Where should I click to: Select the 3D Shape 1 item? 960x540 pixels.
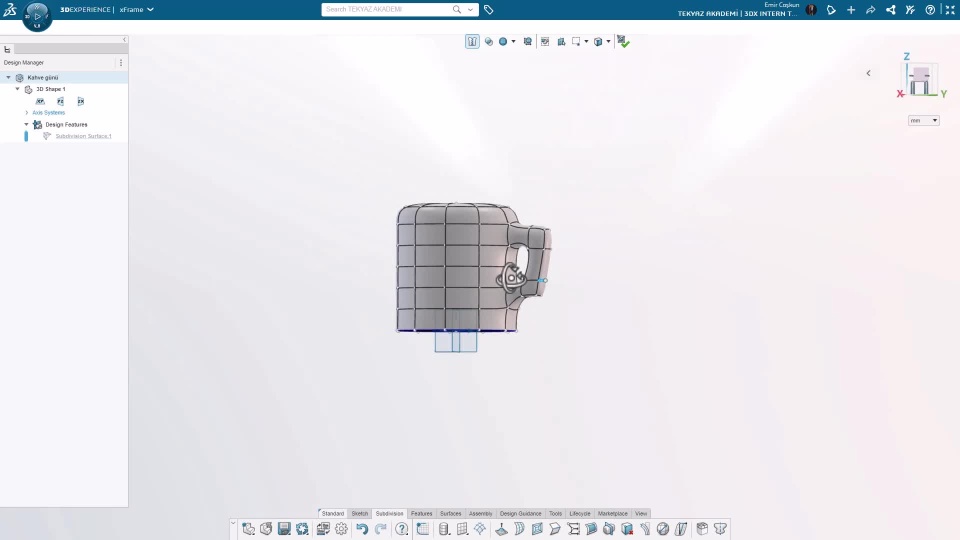pyautogui.click(x=50, y=89)
